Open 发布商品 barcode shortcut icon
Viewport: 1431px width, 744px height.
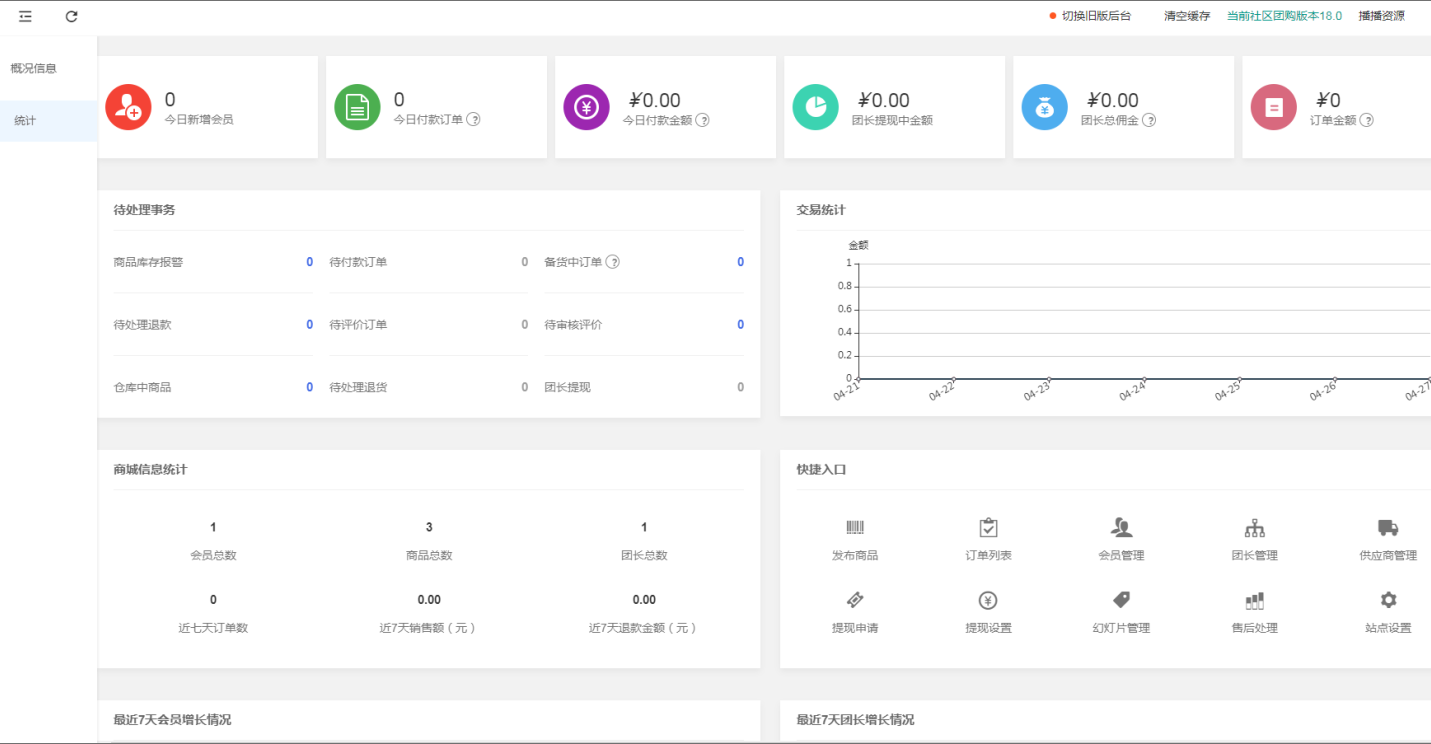tap(855, 528)
